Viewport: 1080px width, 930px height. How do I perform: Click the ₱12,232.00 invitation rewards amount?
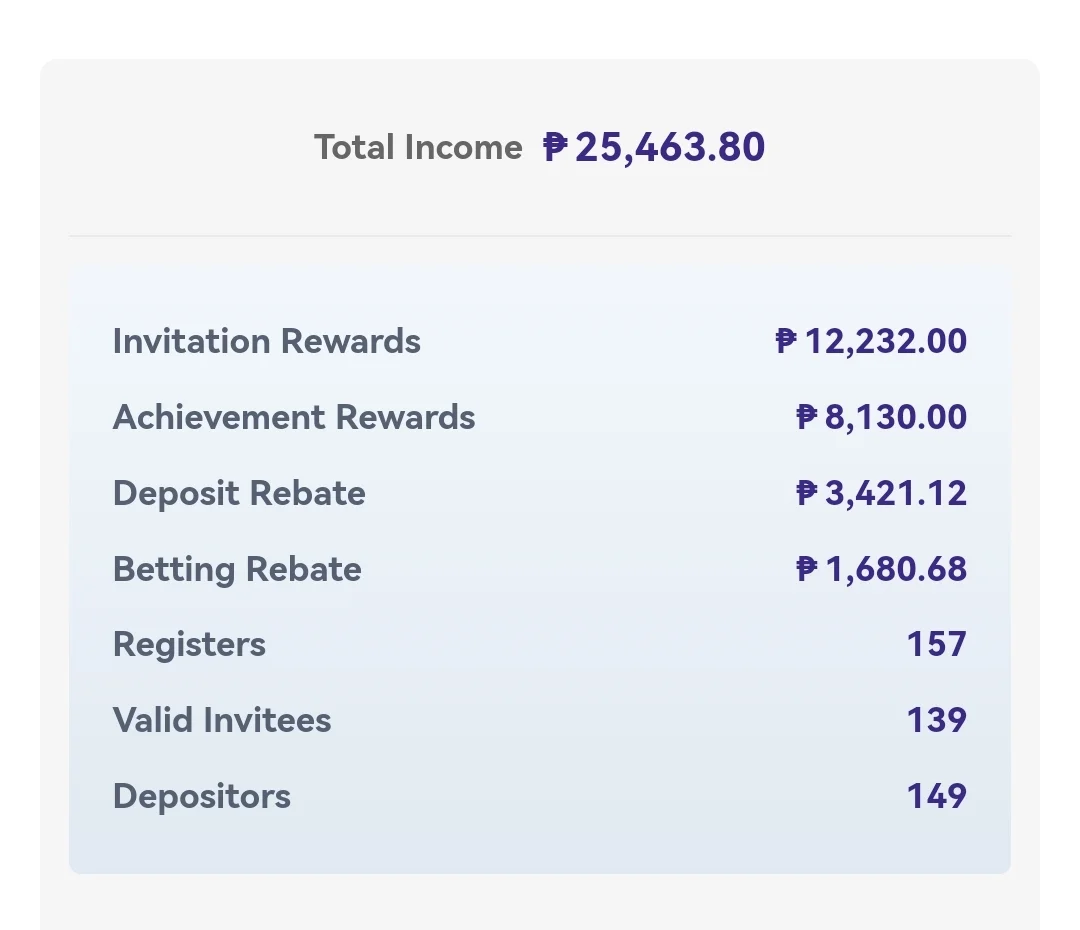click(x=871, y=341)
